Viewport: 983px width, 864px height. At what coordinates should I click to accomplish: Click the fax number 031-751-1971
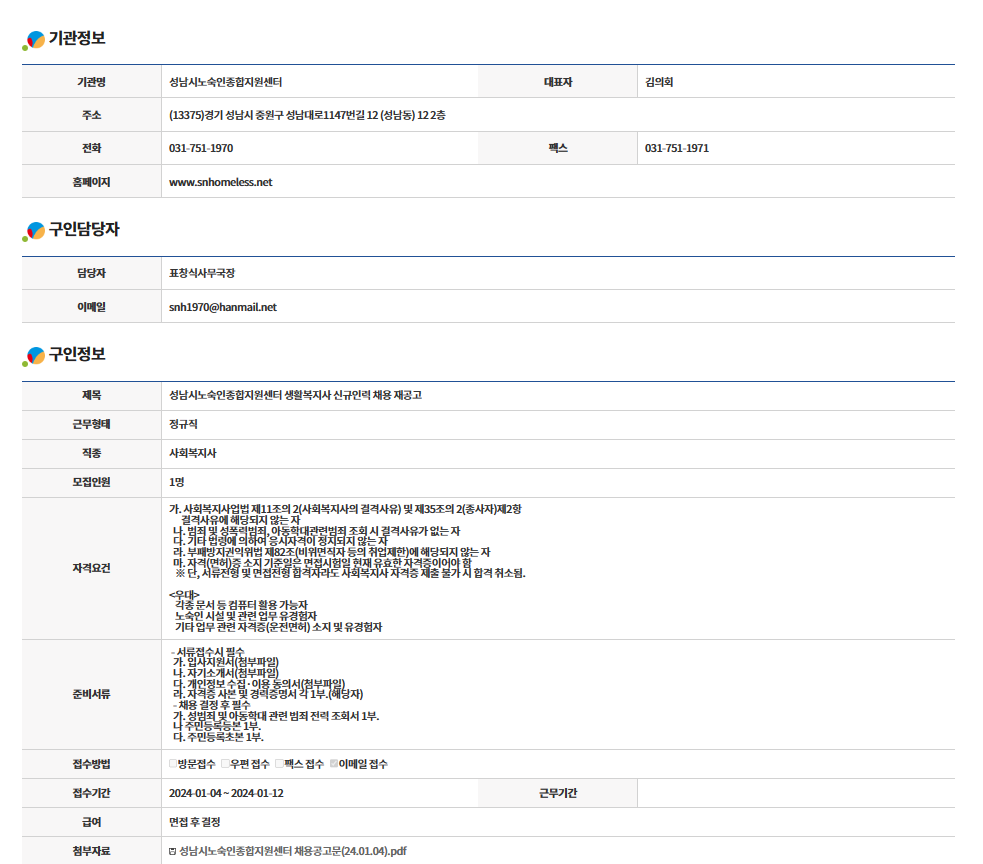tap(677, 148)
